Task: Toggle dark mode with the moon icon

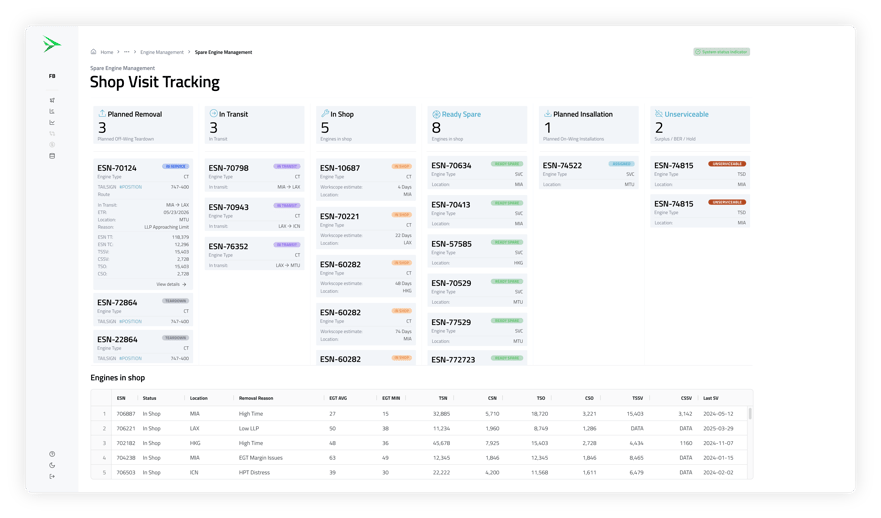Action: 52,465
